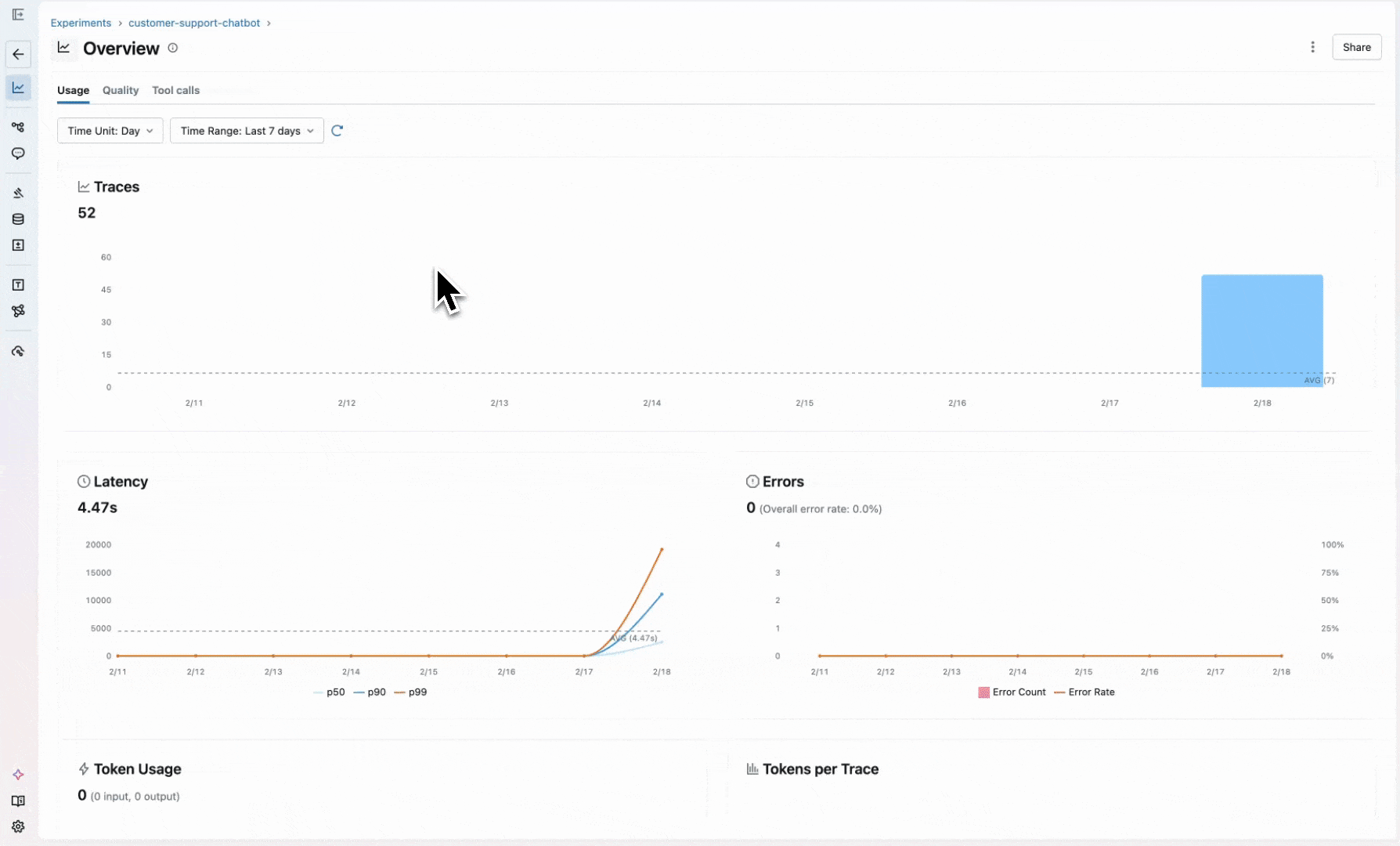Open the Traces panel in the sidebar
The width and height of the screenshot is (1400, 846).
(x=18, y=127)
